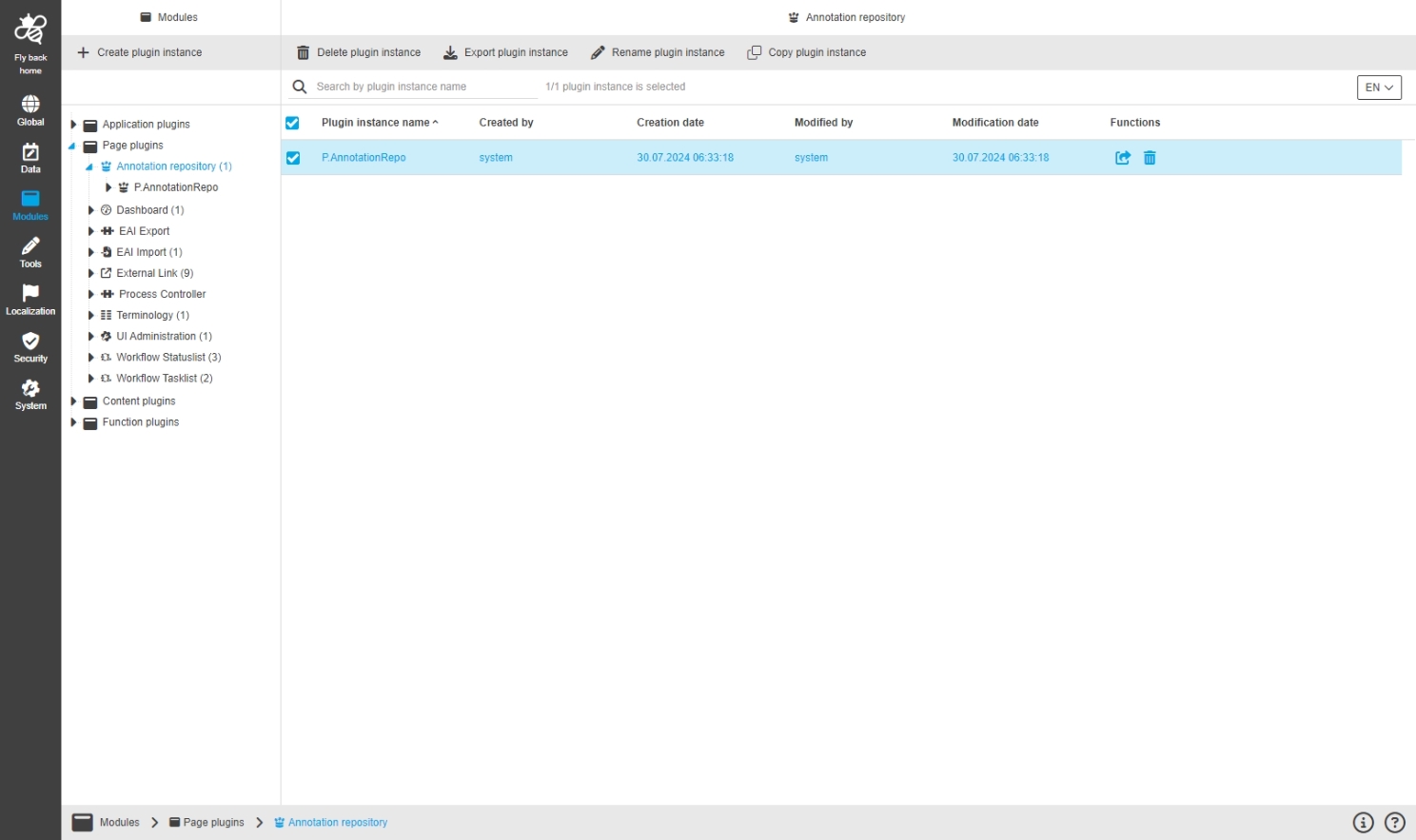
Task: Select UI Administration (1) in tree
Action: [x=165, y=336]
